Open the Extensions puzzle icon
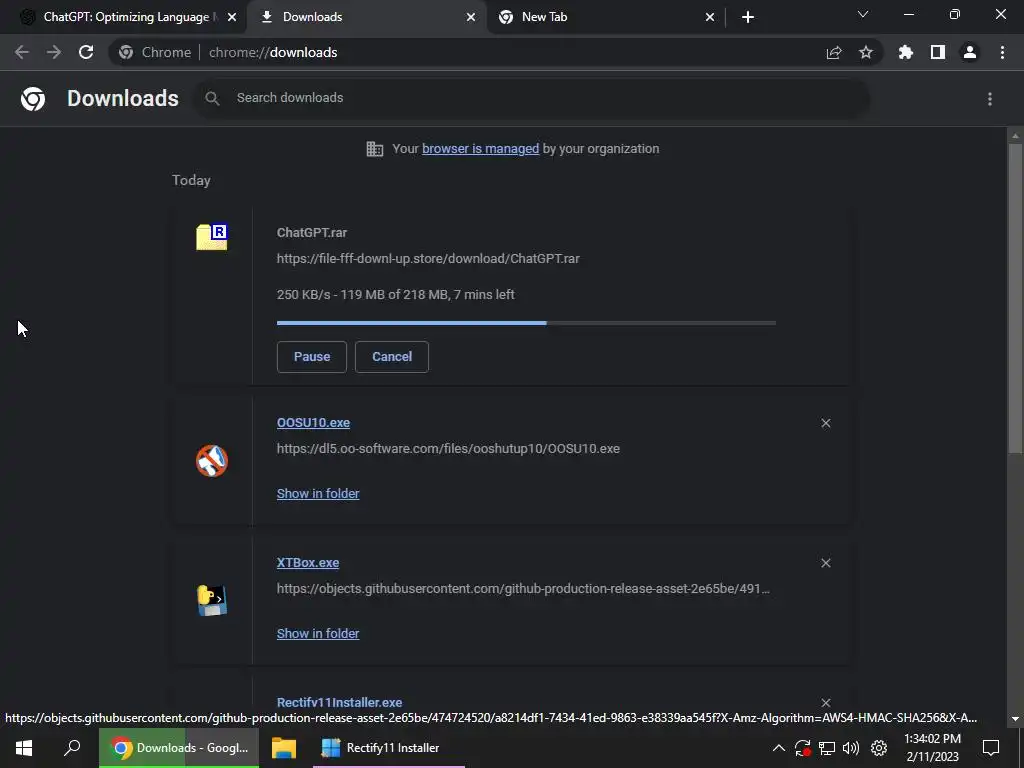The height and width of the screenshot is (768, 1024). tap(906, 52)
